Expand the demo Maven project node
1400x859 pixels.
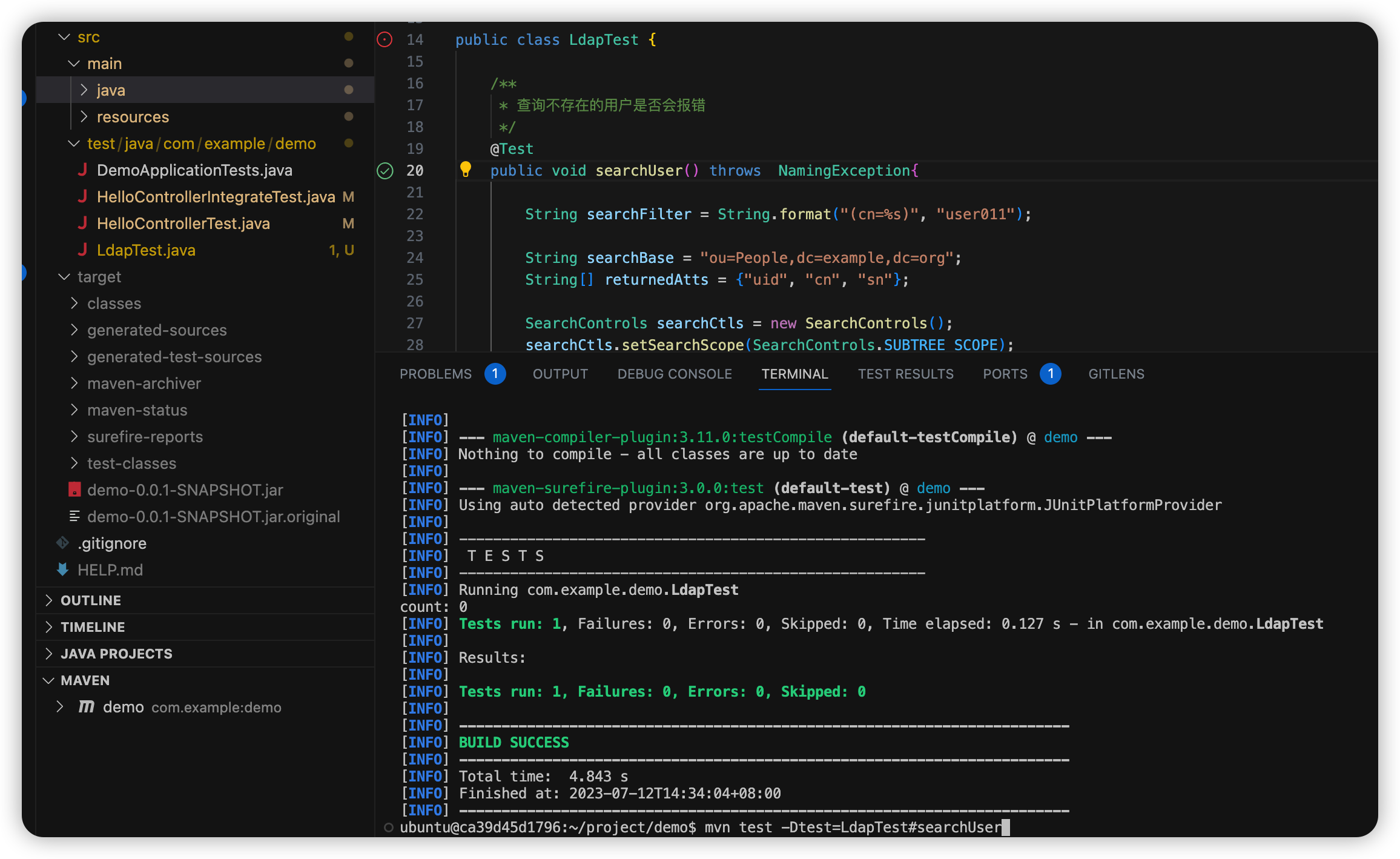60,707
